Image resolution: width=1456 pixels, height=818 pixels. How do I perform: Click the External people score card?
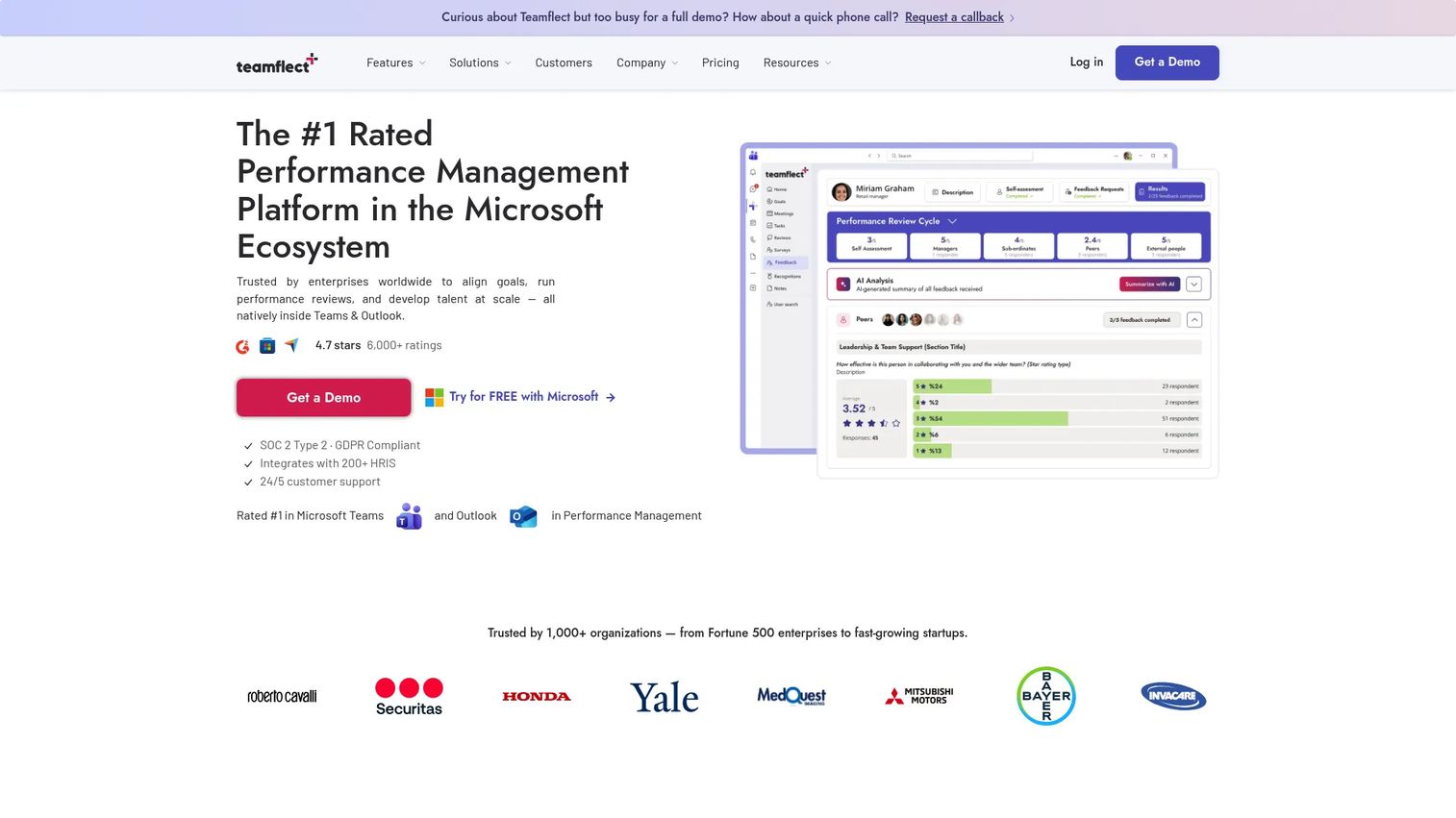coord(1167,246)
